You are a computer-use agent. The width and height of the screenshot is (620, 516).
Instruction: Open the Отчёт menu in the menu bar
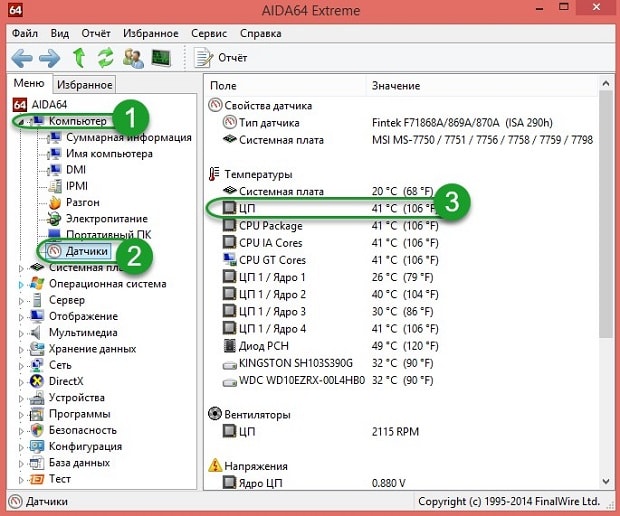[x=96, y=33]
